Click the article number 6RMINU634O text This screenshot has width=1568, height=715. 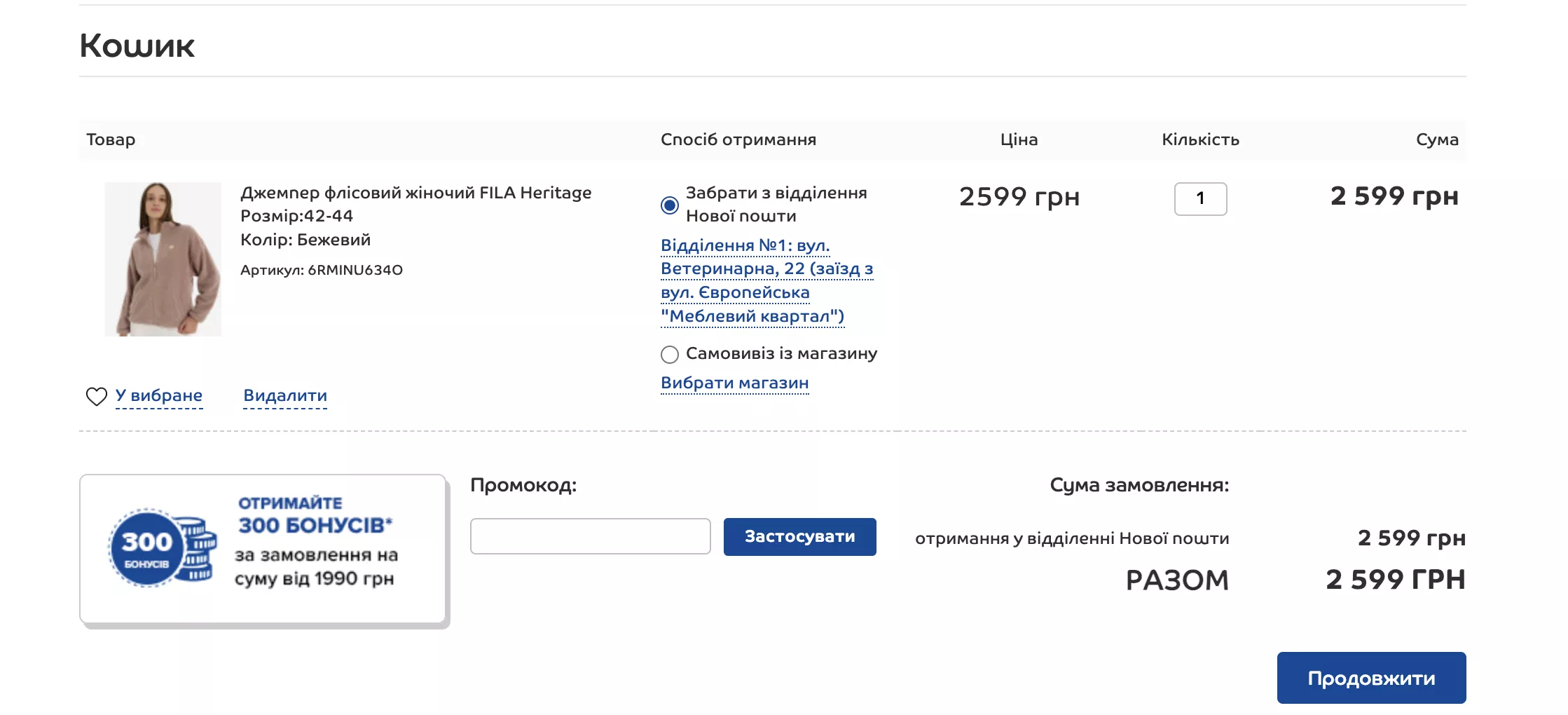click(x=355, y=270)
